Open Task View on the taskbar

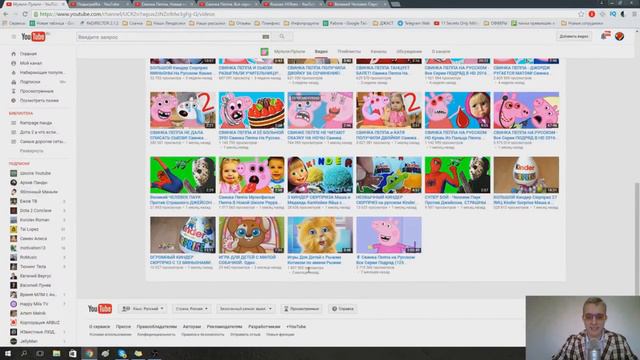40,353
